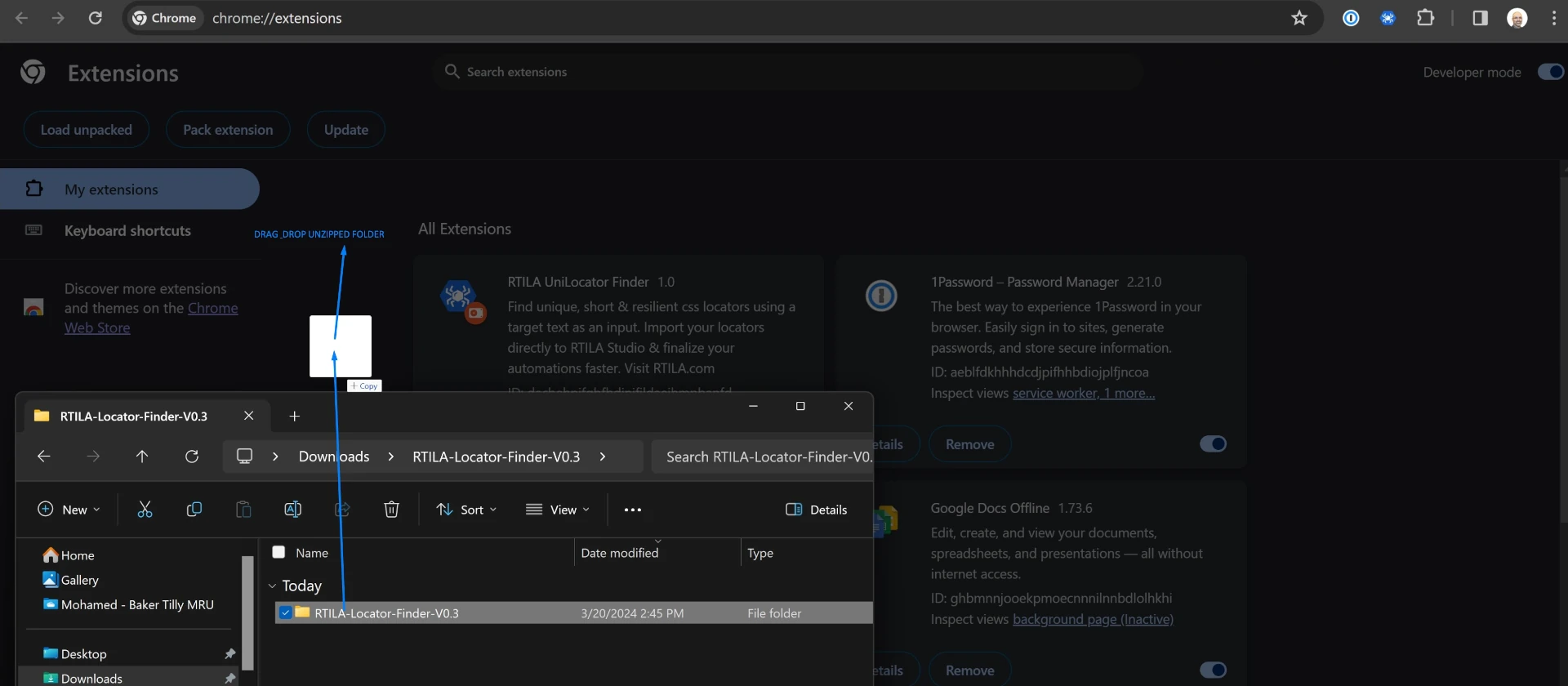This screenshot has height=686, width=1568.
Task: Open the View dropdown
Action: (x=558, y=510)
